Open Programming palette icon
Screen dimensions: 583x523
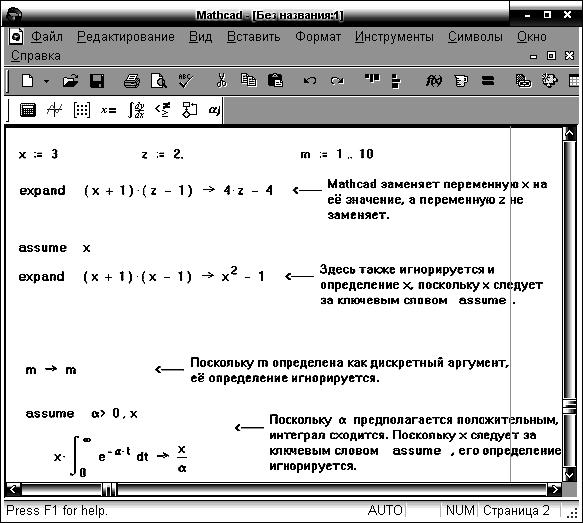[189, 110]
